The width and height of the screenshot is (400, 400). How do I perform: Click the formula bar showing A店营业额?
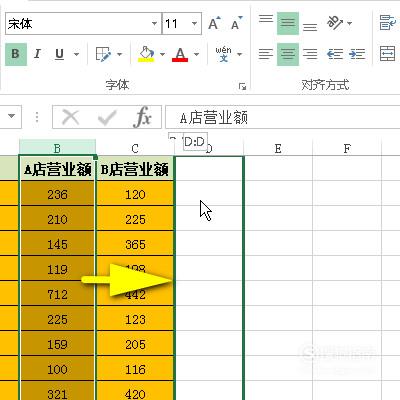tap(283, 117)
